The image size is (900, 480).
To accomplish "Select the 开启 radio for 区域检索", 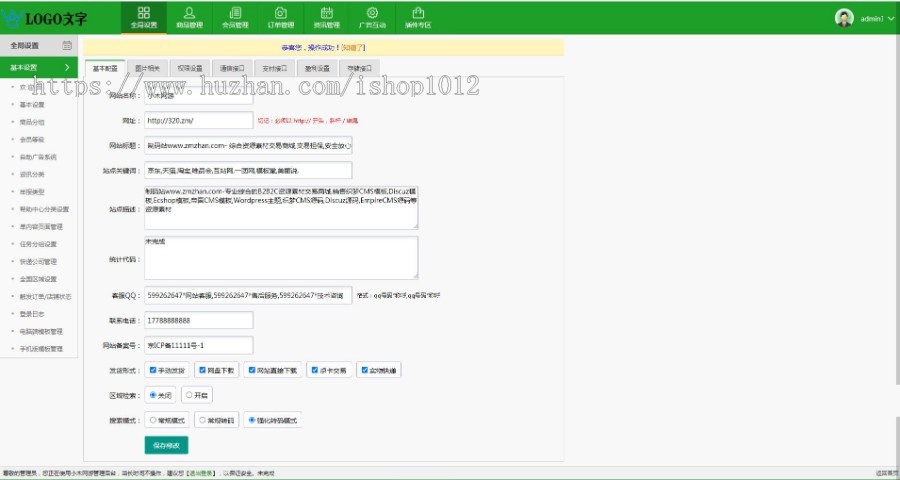I will click(x=189, y=395).
